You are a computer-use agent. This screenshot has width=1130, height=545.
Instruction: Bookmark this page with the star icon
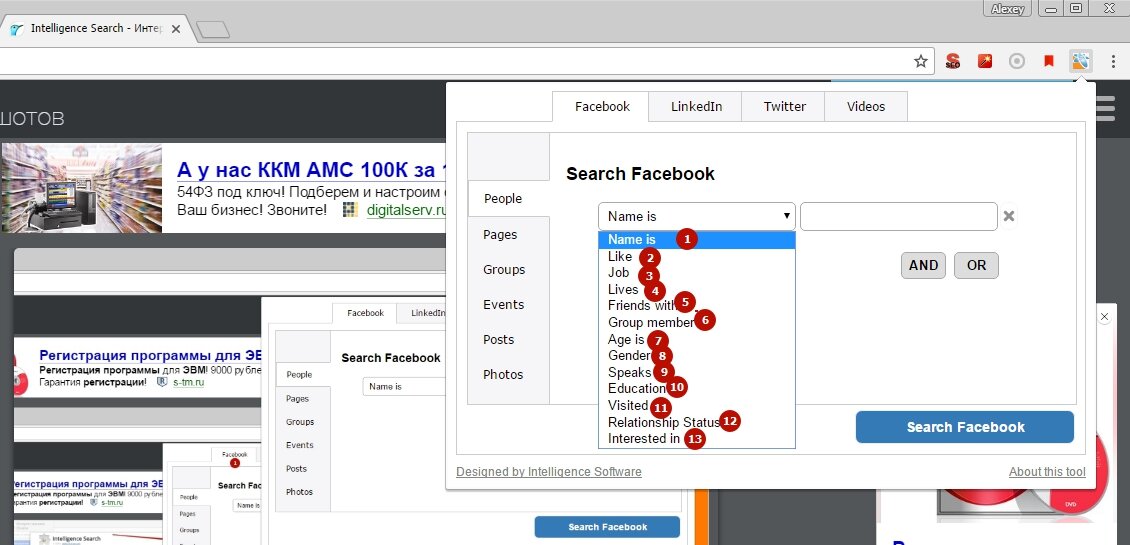point(920,61)
